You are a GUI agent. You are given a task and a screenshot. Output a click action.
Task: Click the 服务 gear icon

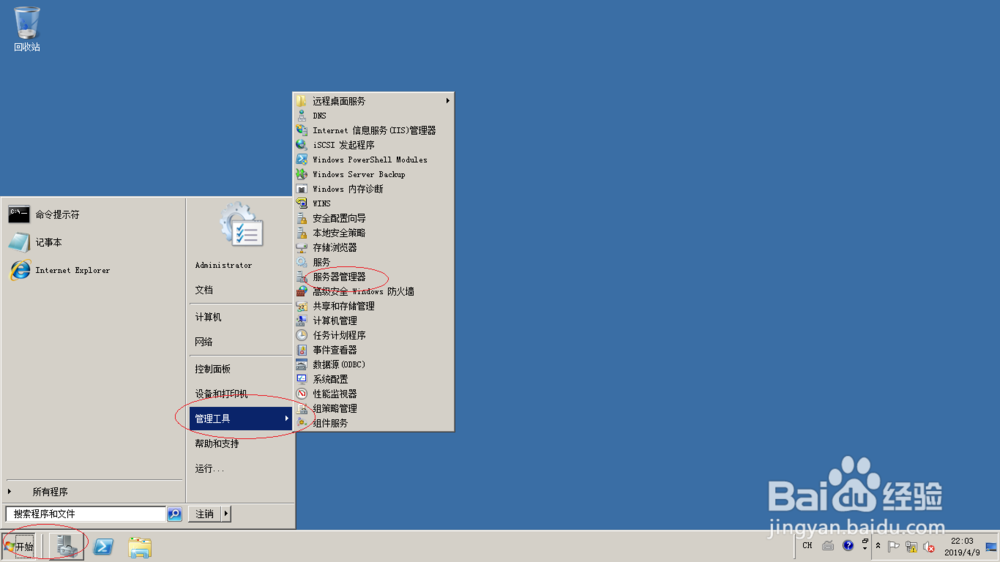[x=302, y=262]
